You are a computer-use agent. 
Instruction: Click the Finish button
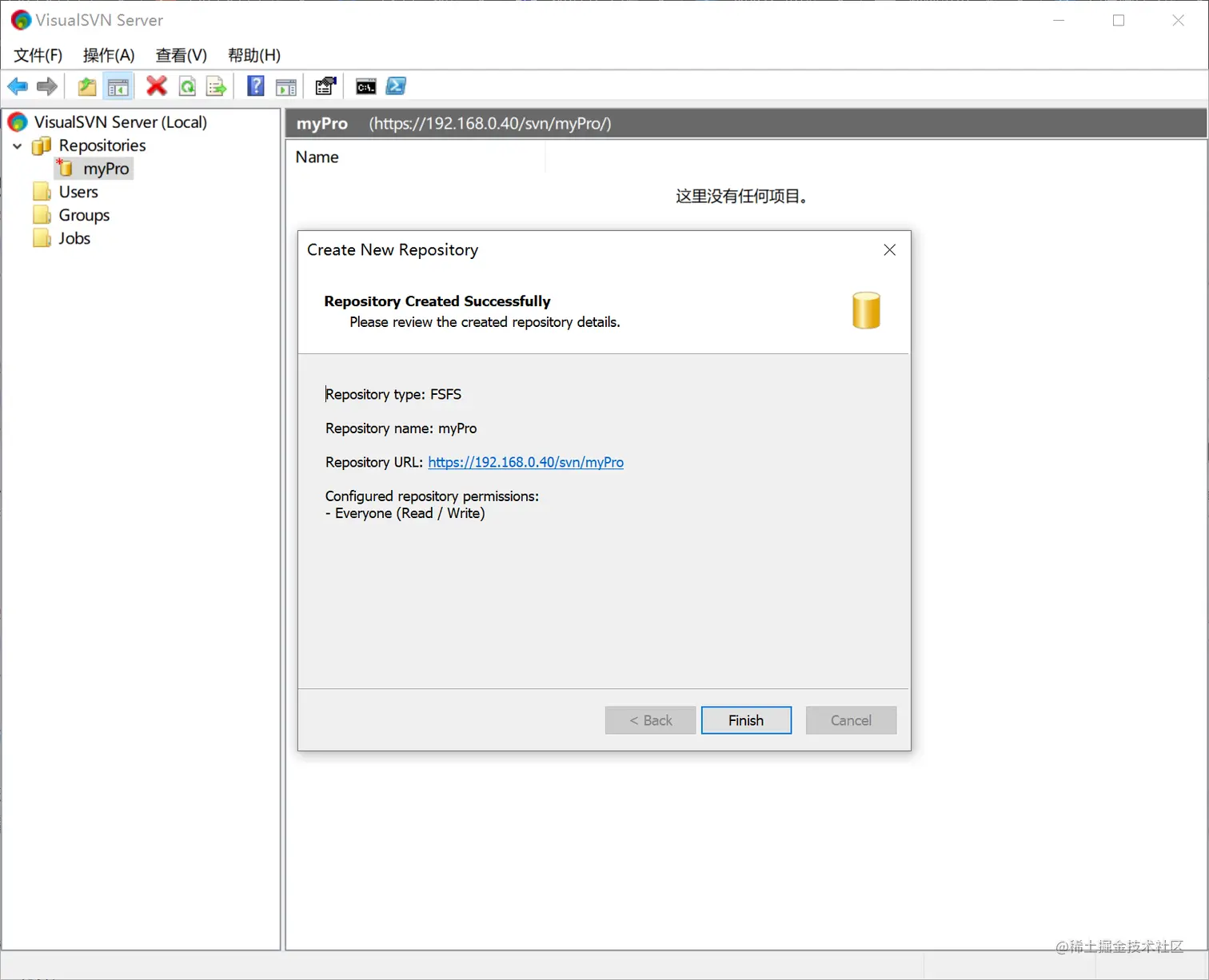pos(746,720)
